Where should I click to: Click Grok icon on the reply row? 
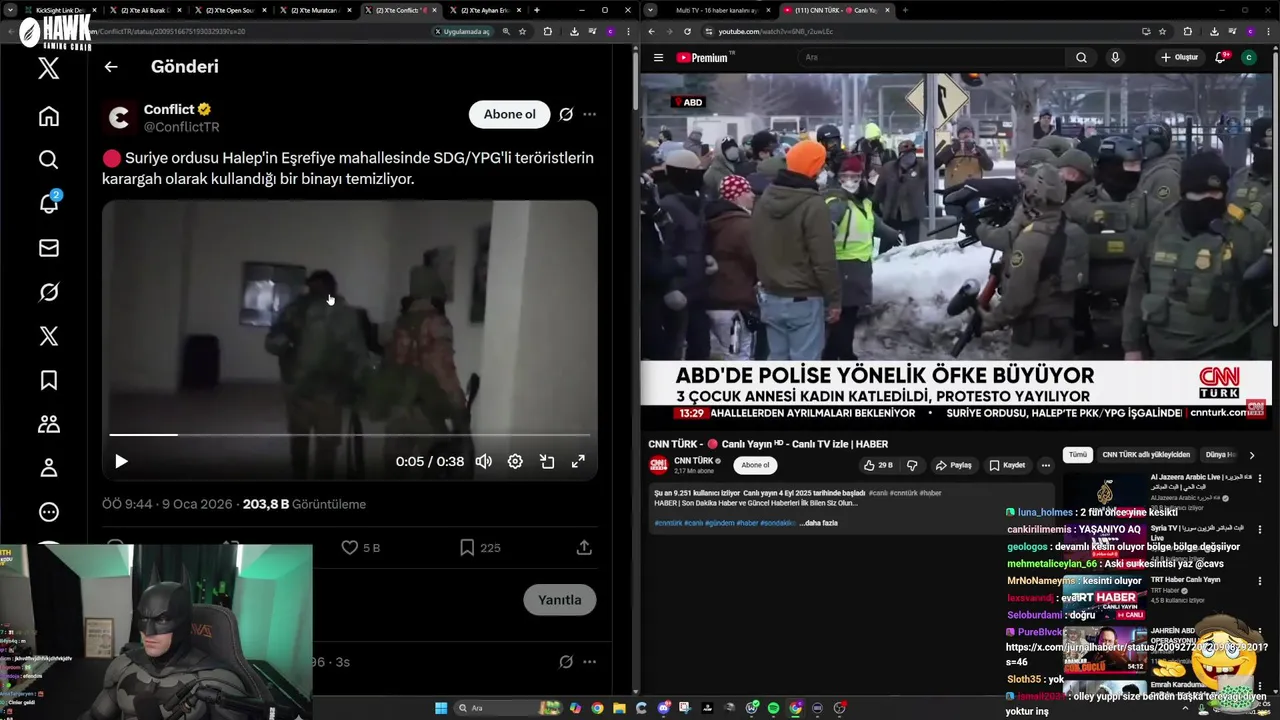coord(566,661)
